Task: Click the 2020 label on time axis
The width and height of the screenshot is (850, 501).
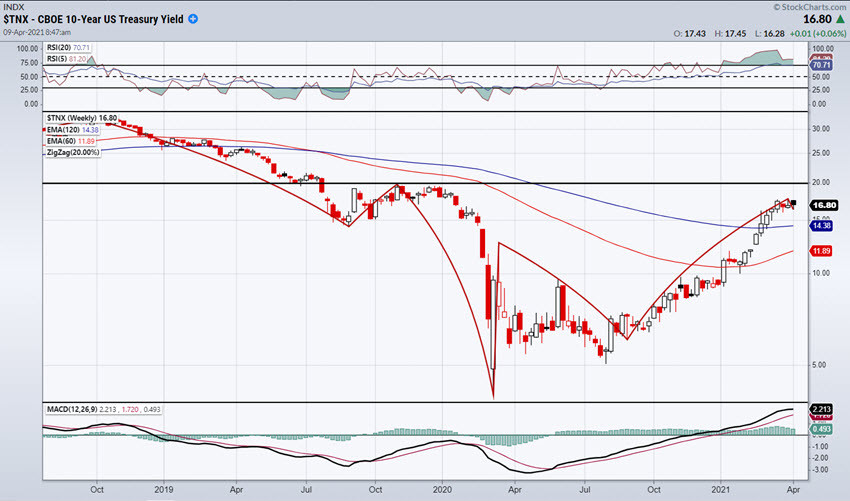Action: pos(442,489)
